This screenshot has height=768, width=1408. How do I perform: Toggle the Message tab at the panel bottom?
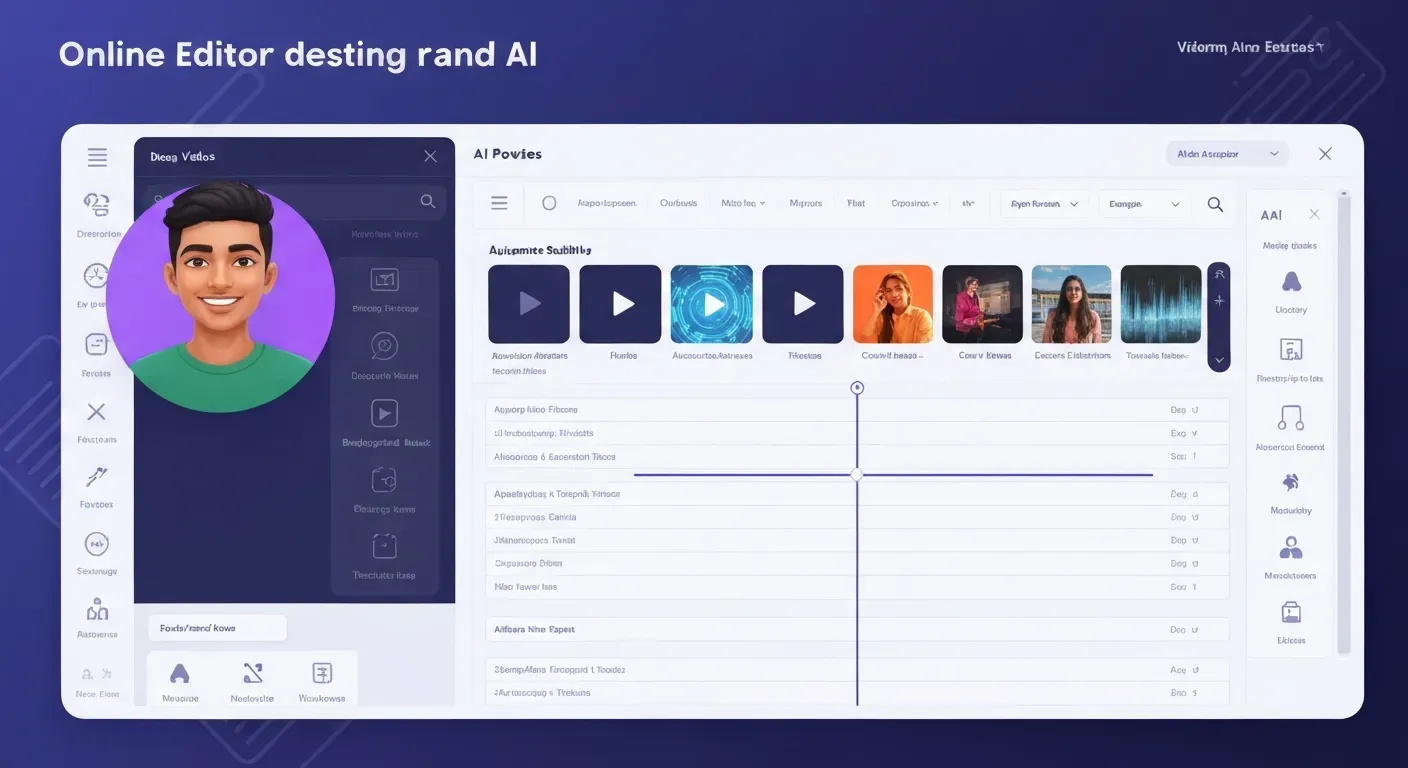(180, 672)
